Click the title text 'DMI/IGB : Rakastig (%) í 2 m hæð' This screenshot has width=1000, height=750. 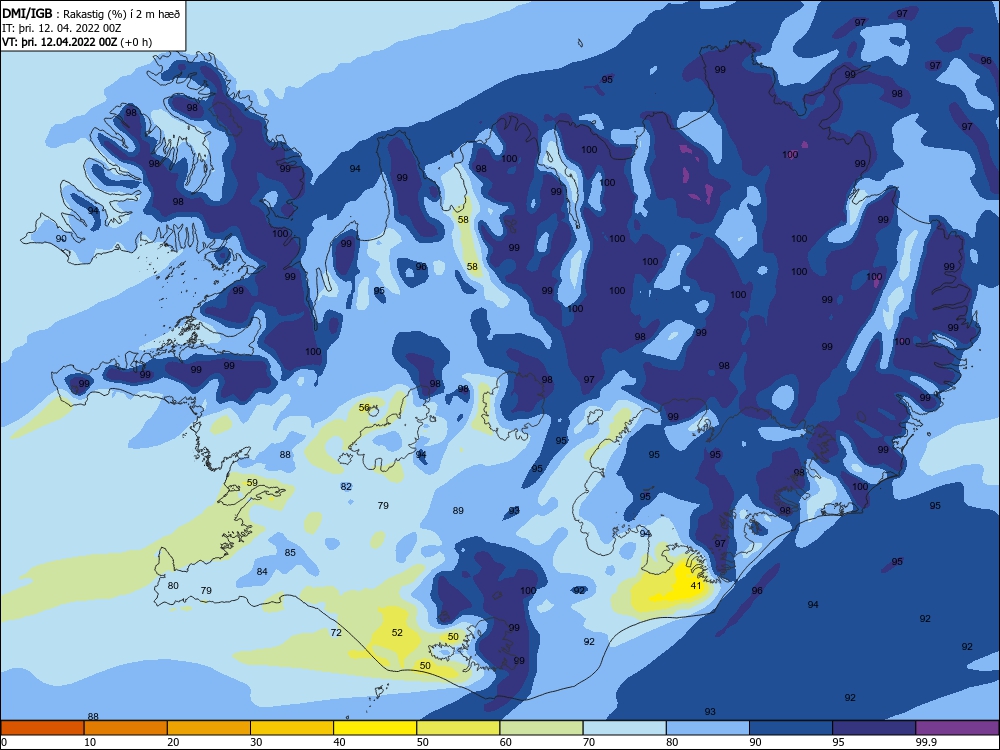(91, 13)
